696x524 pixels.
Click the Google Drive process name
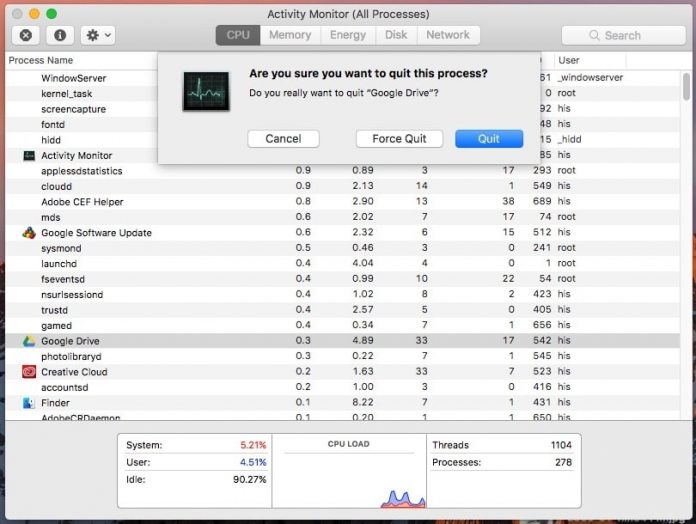pyautogui.click(x=70, y=341)
